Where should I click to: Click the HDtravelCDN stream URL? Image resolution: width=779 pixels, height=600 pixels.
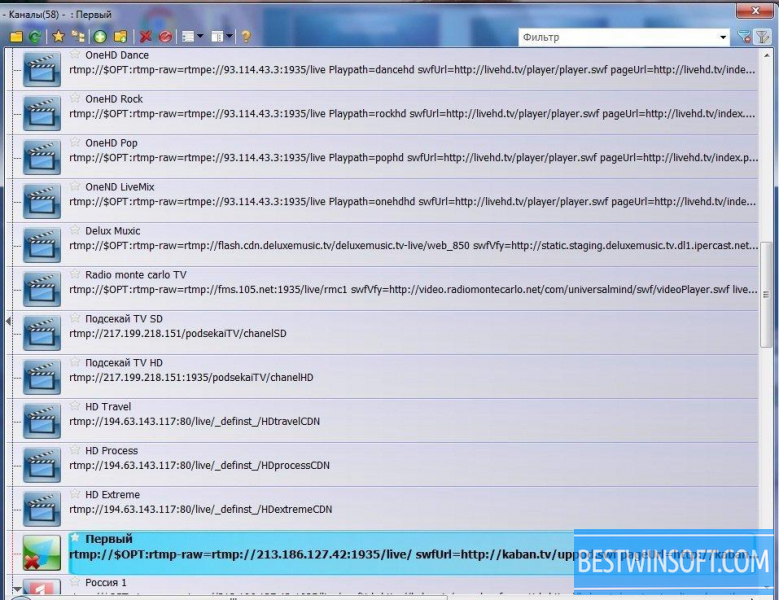194,421
